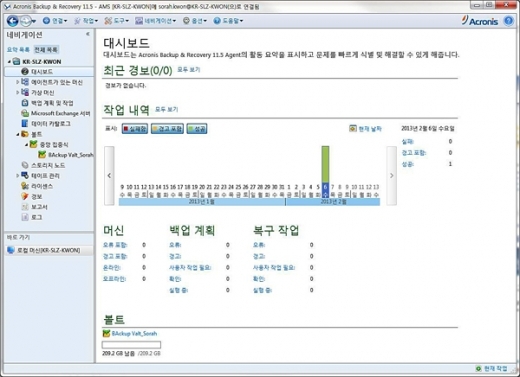Click 모두 보기 next to 작업 내역
The image size is (520, 377).
(x=166, y=109)
